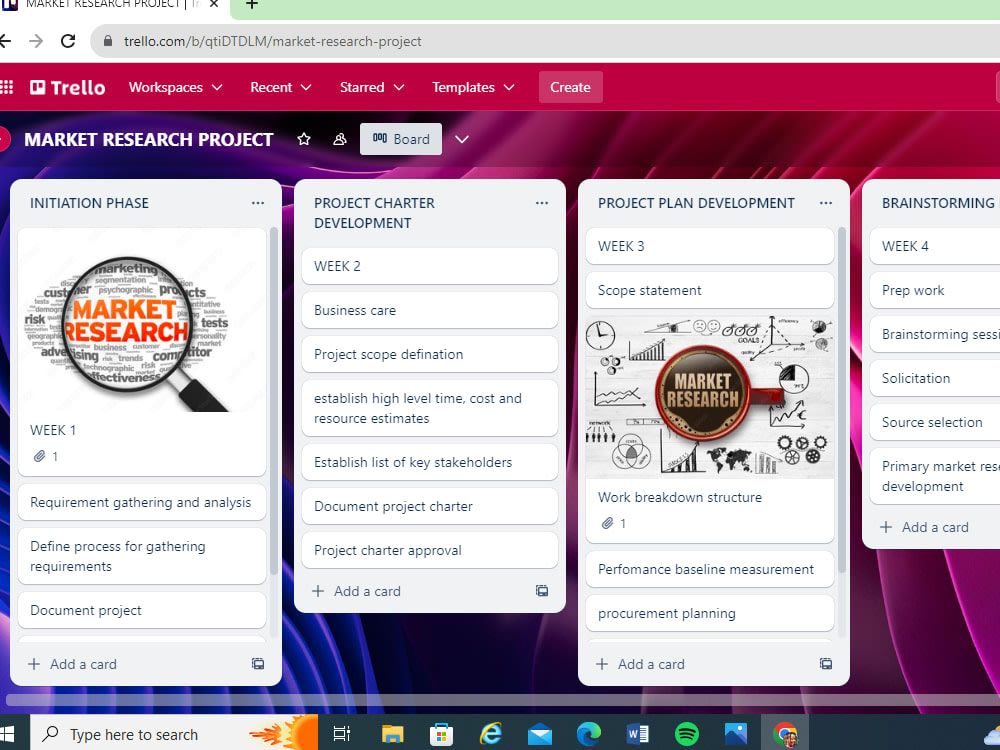Open Document project charter card
This screenshot has height=750, width=1000.
[x=430, y=506]
